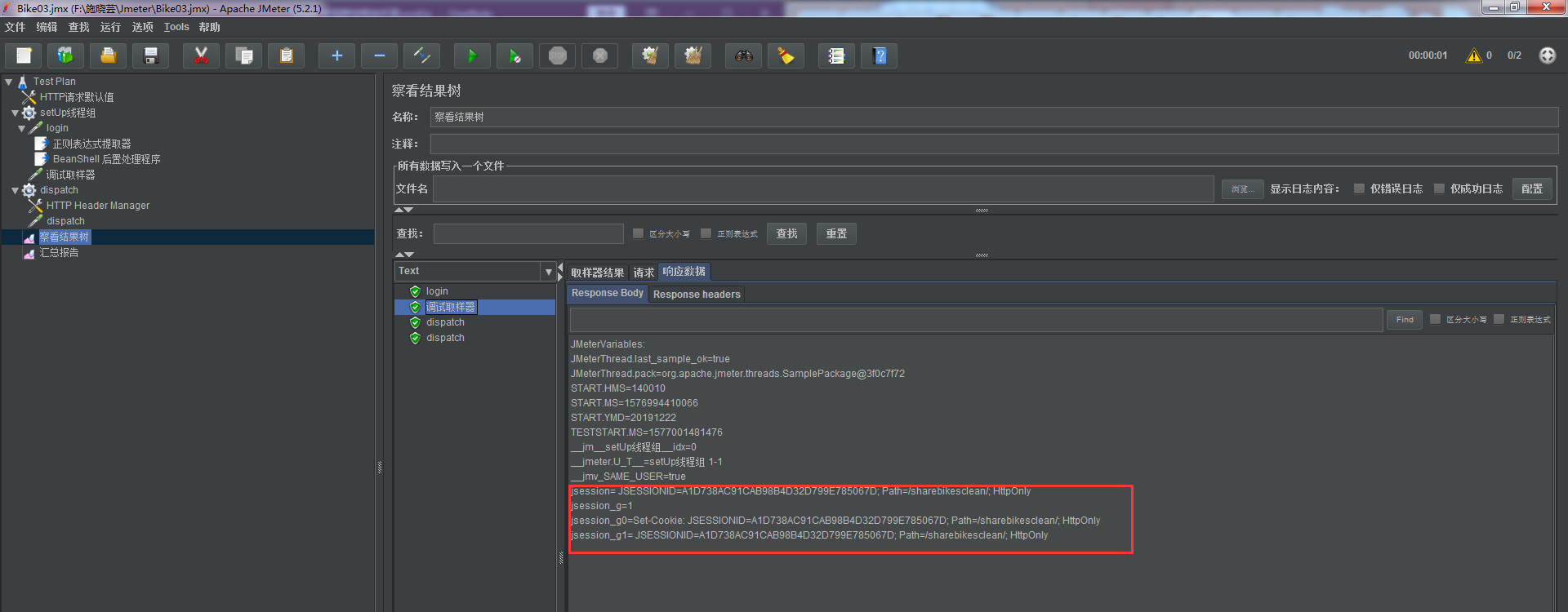Click the 查找 search button
The height and width of the screenshot is (612, 1568).
(786, 233)
